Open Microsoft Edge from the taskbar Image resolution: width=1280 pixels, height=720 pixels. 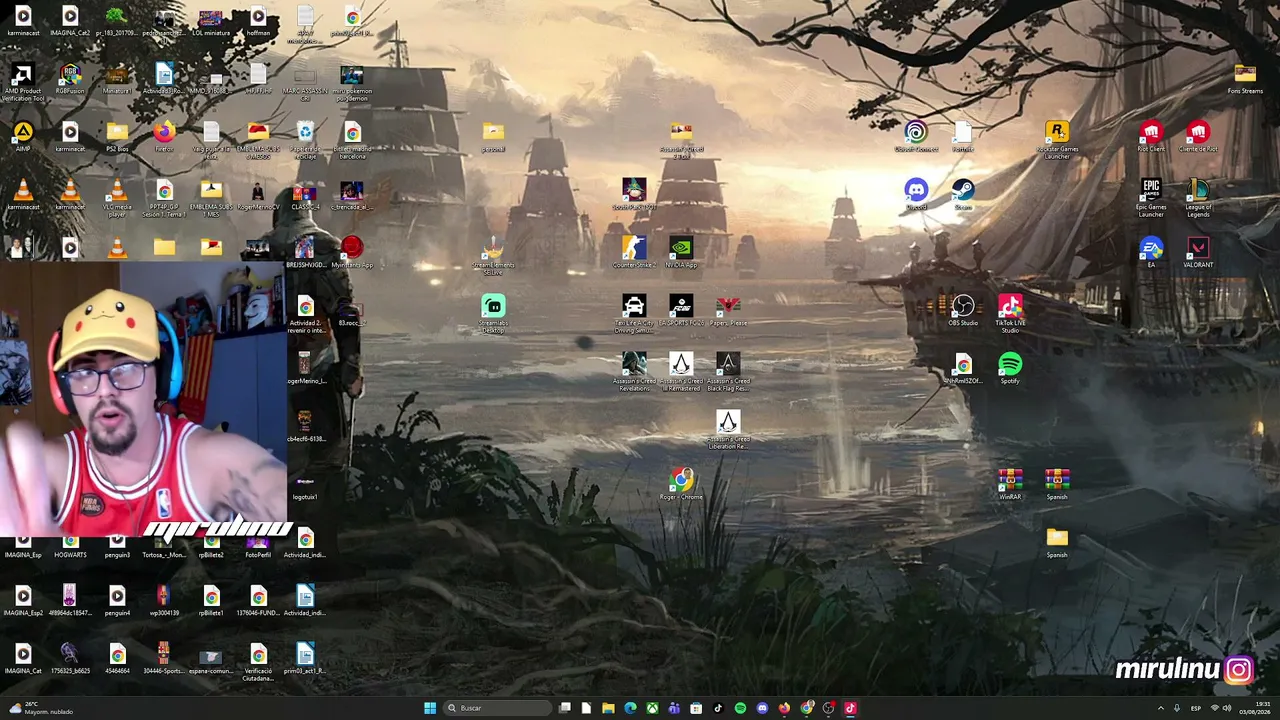click(630, 708)
